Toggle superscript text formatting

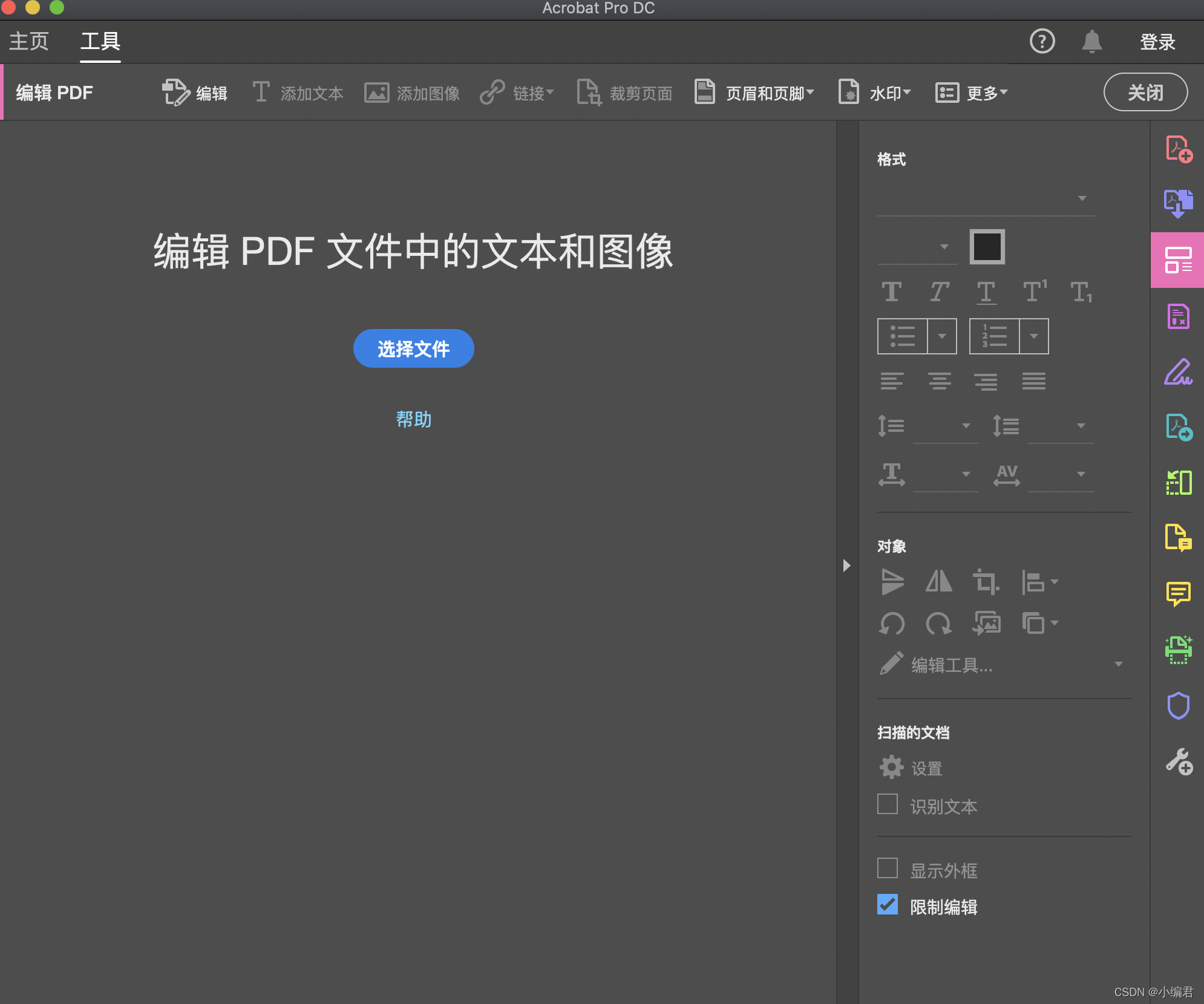point(1035,292)
